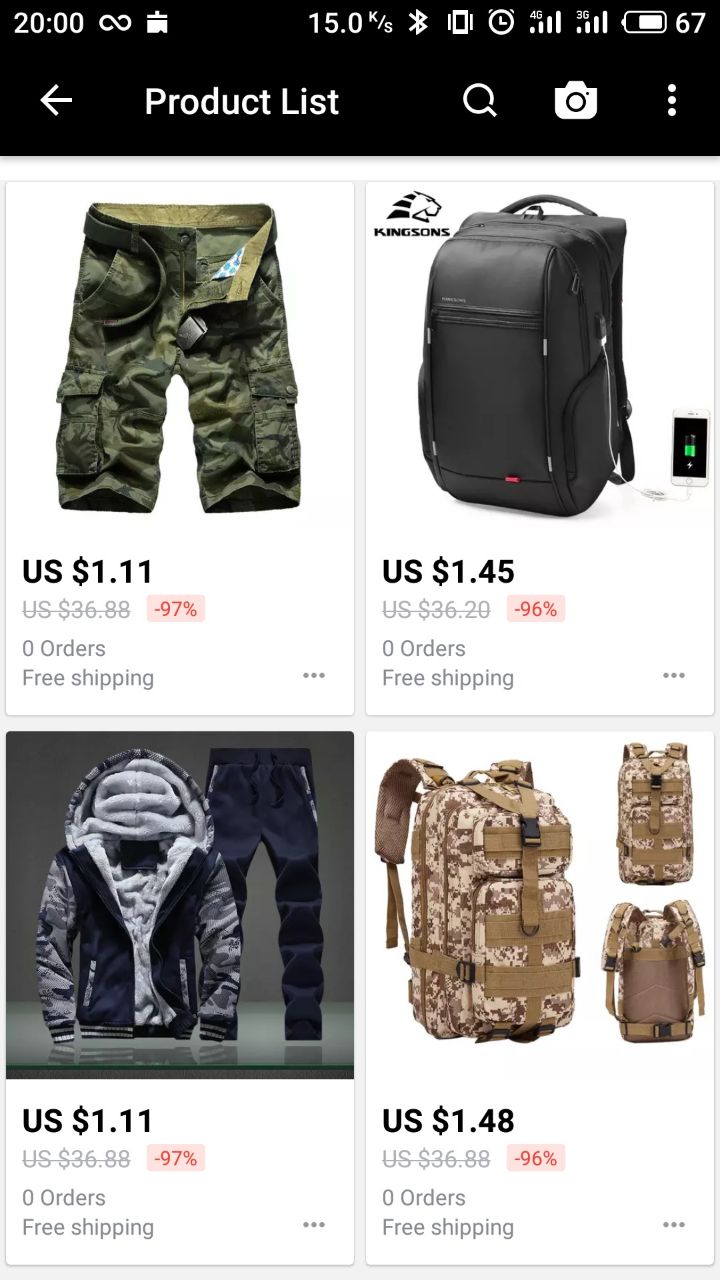The width and height of the screenshot is (720, 1280).
Task: Open more options for camo shorts item
Action: tap(314, 675)
